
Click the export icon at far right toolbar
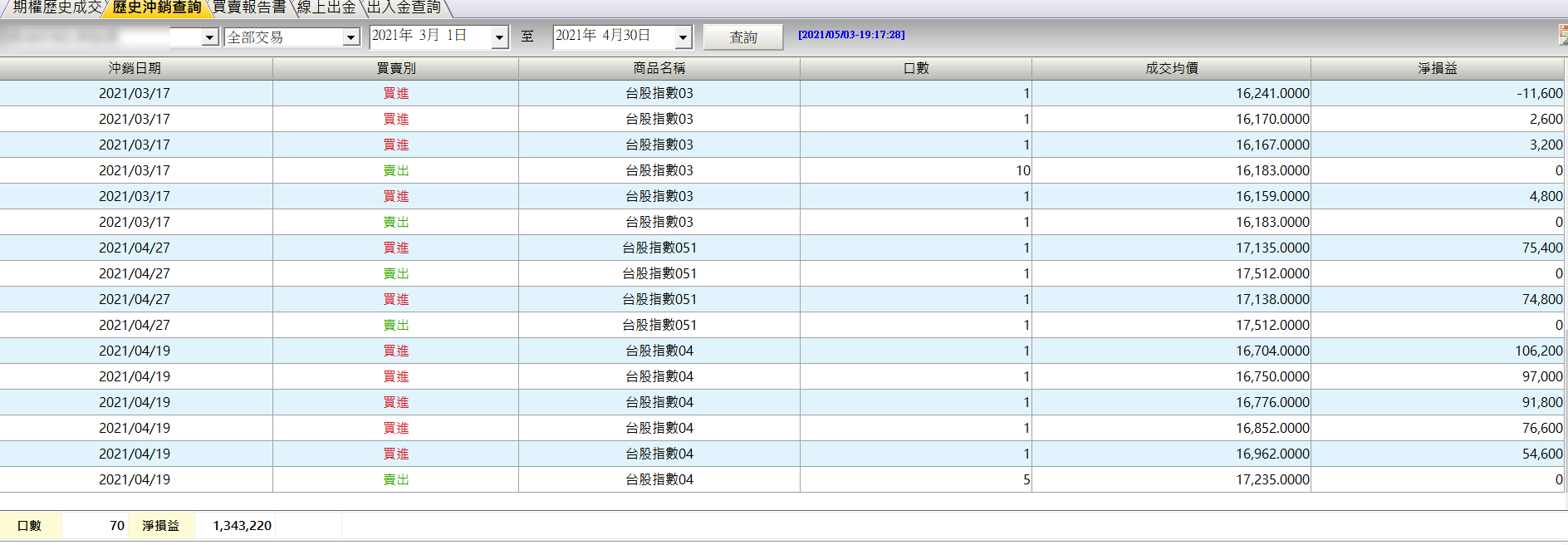pyautogui.click(x=1562, y=35)
